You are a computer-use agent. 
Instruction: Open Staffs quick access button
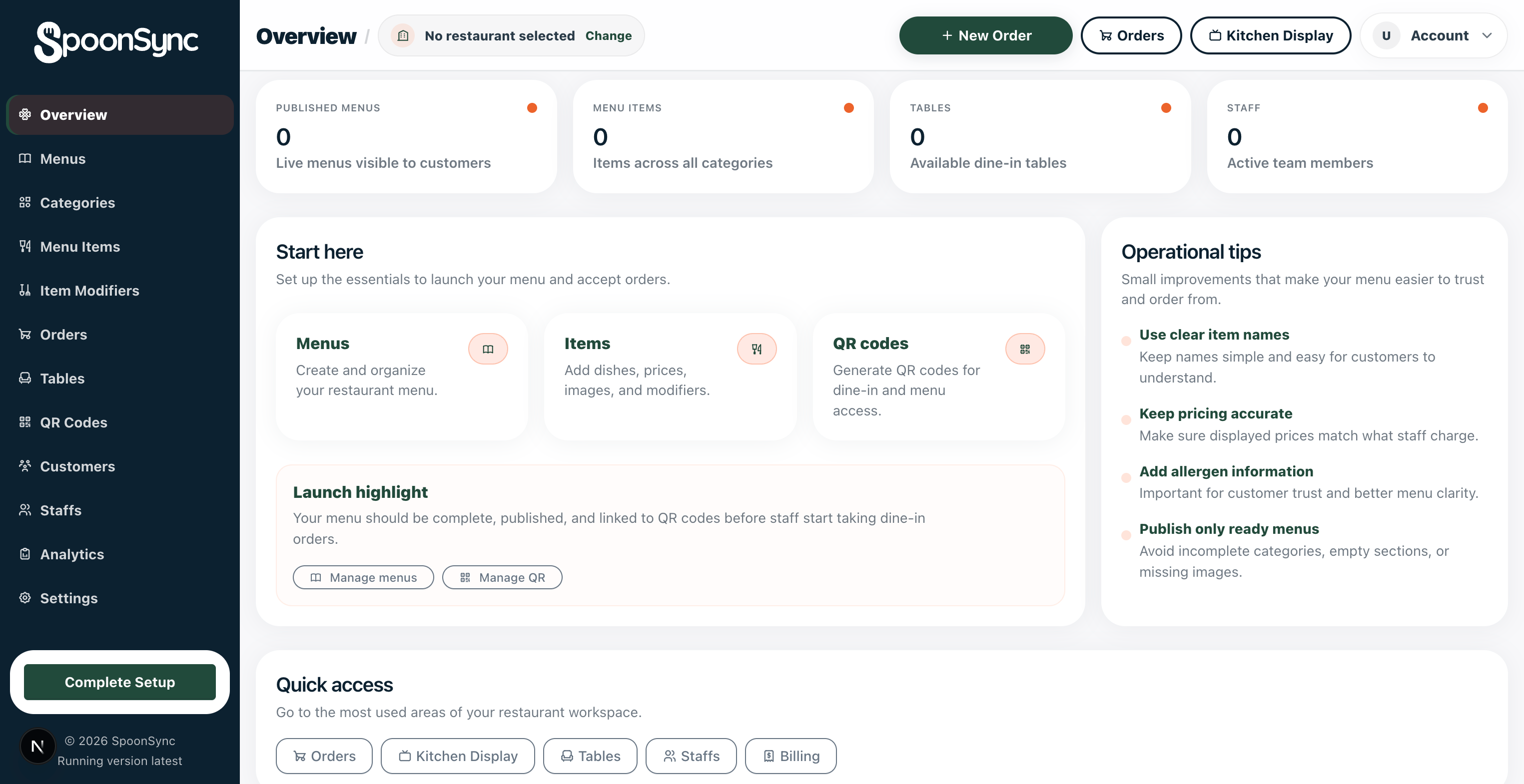[x=691, y=756]
